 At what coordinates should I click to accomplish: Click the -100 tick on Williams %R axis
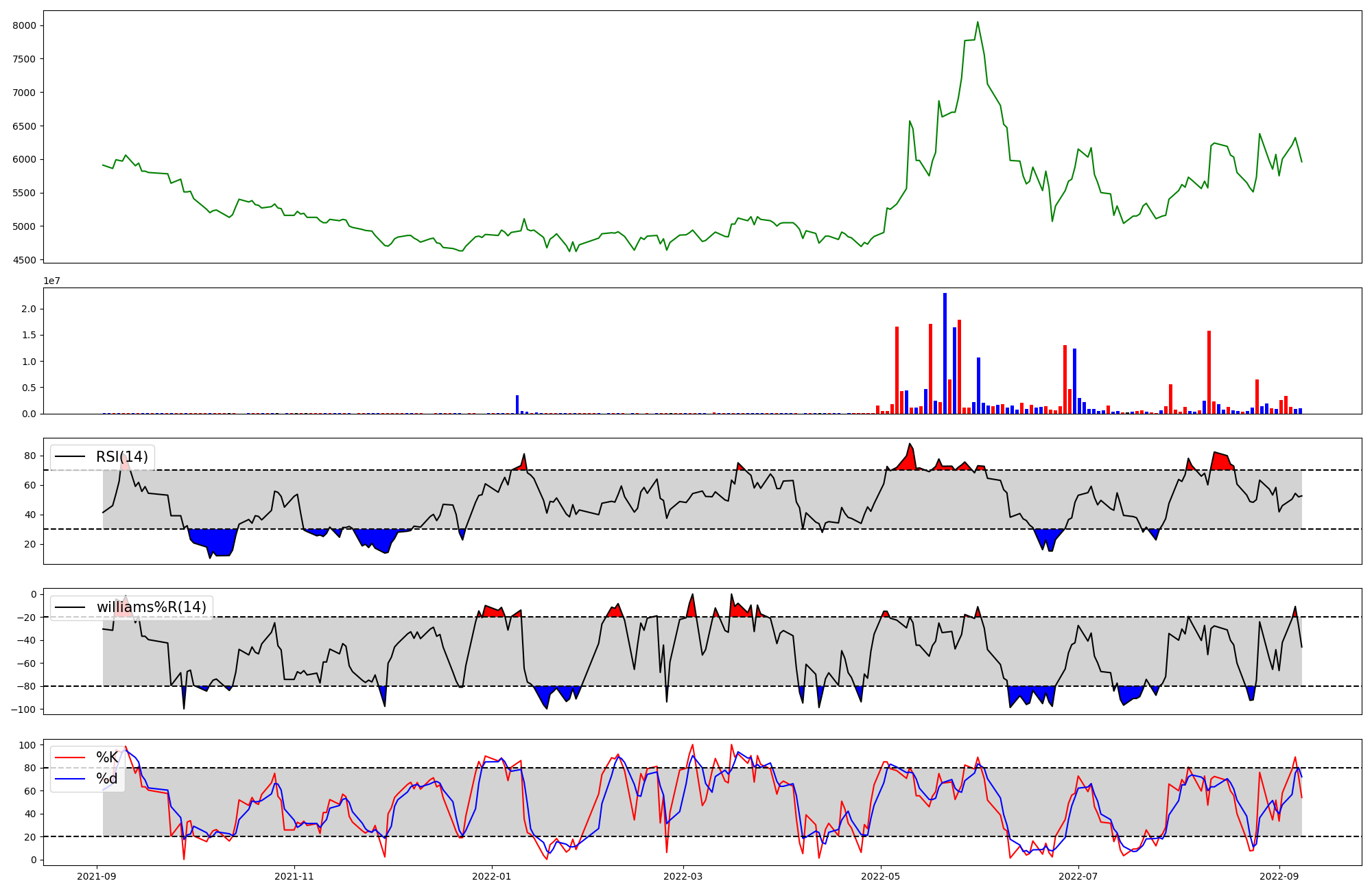coord(24,709)
